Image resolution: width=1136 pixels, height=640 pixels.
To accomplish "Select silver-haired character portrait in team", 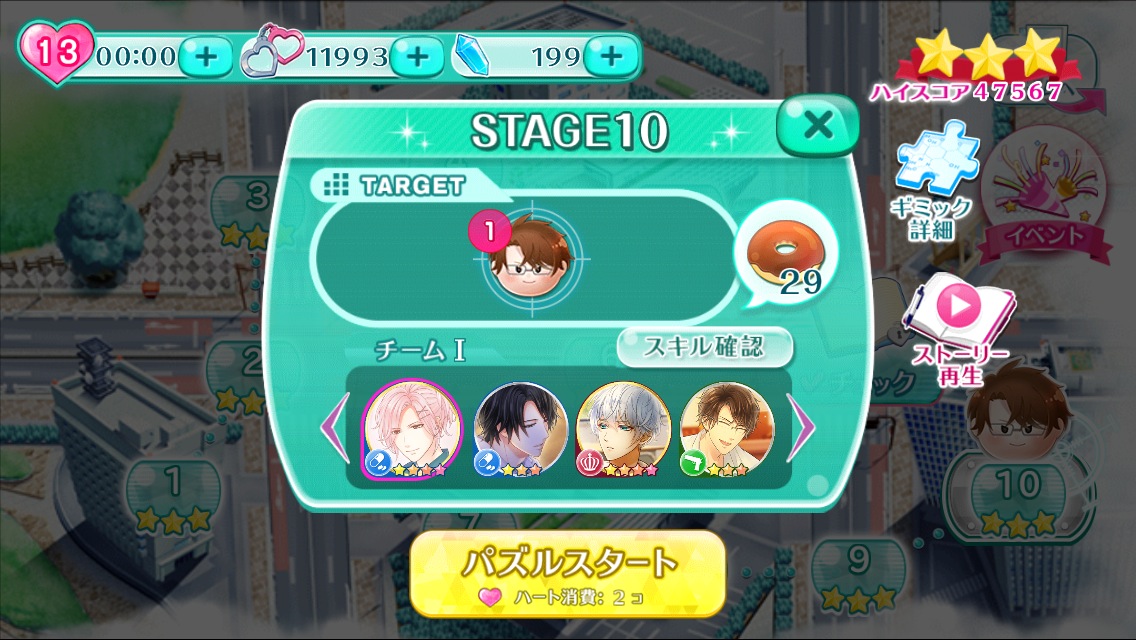I will pyautogui.click(x=622, y=429).
